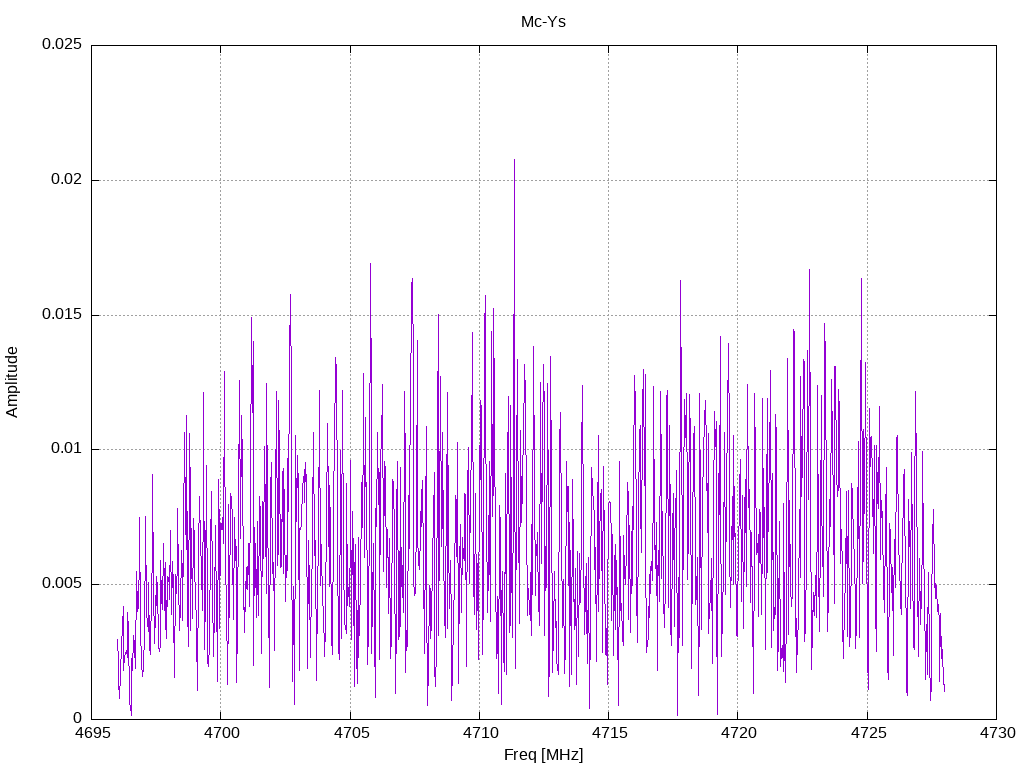
Task: Click the 4730 x-axis tick label
Action: [x=997, y=733]
